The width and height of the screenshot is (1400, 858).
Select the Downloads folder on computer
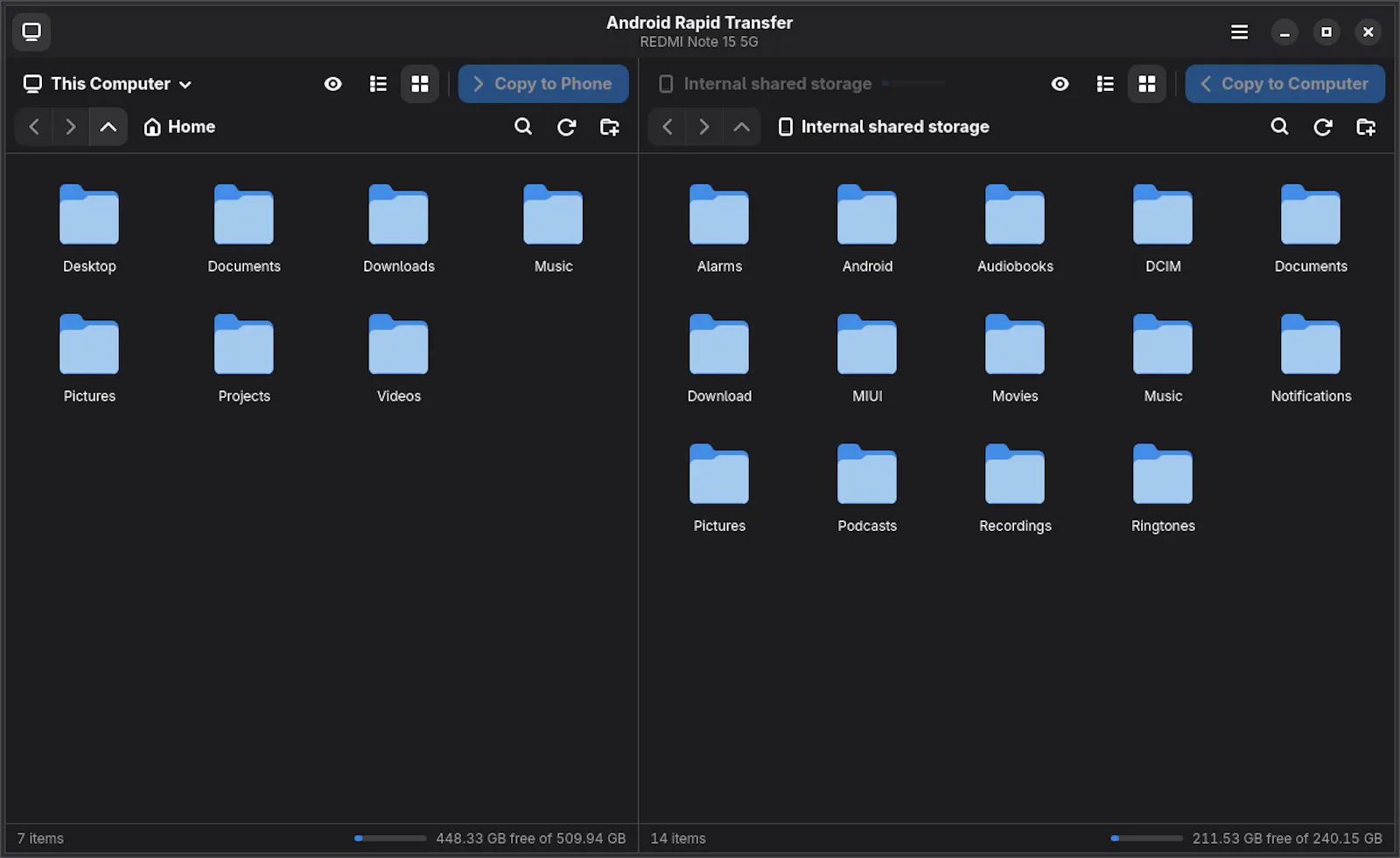(x=399, y=229)
